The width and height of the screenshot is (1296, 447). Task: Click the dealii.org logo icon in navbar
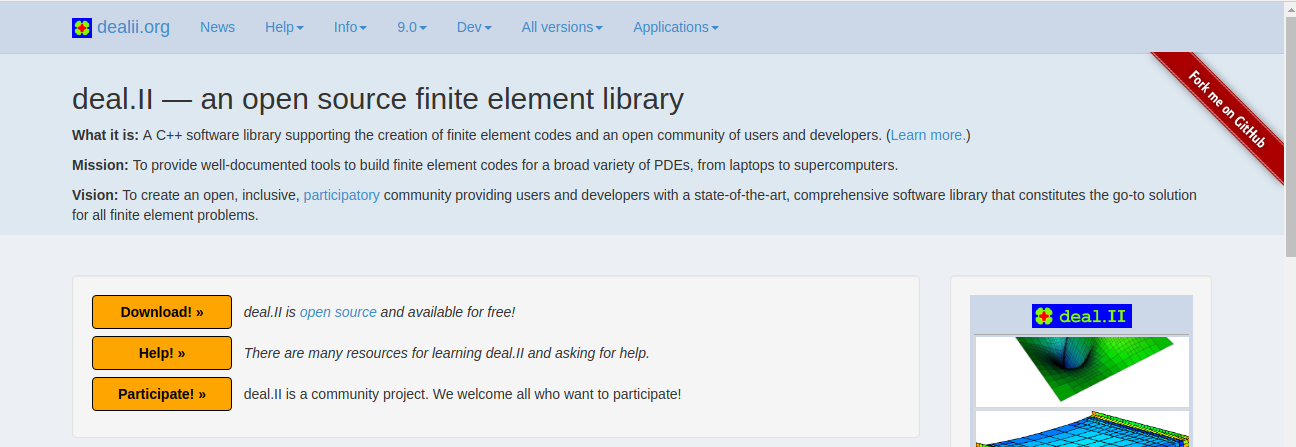[x=82, y=28]
